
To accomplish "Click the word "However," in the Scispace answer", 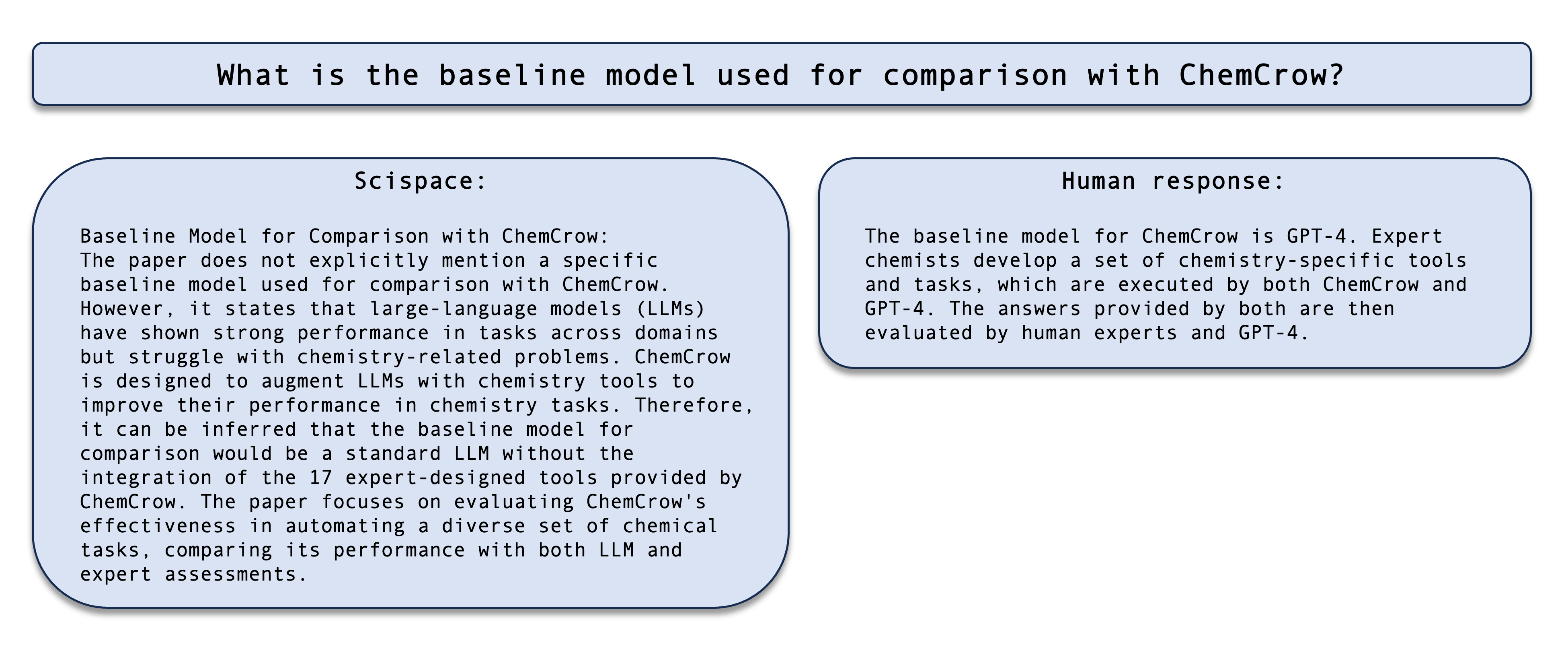I will point(128,309).
